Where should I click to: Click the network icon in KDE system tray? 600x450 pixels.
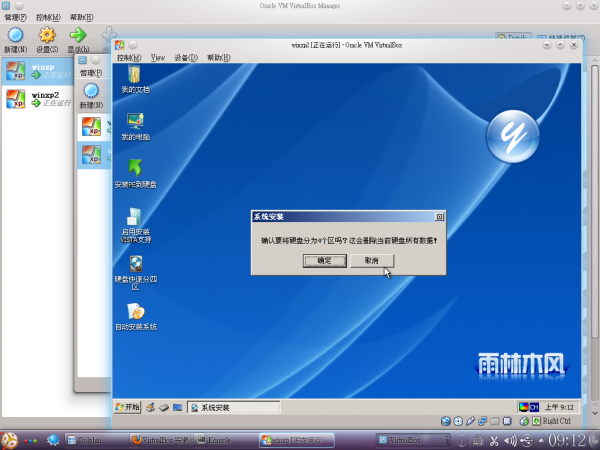[478, 441]
